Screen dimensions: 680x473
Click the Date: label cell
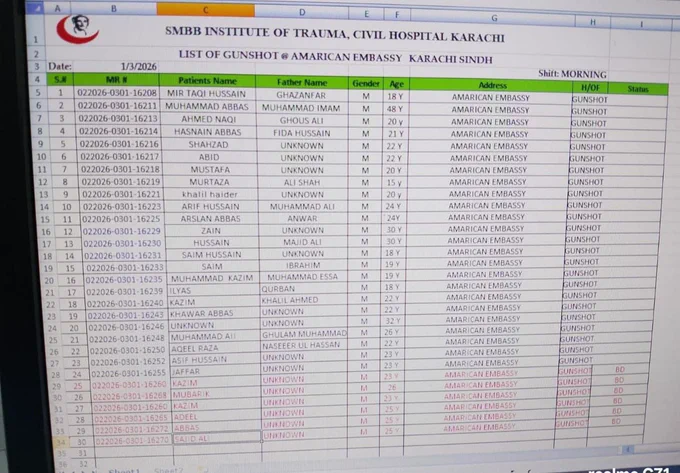(x=60, y=66)
